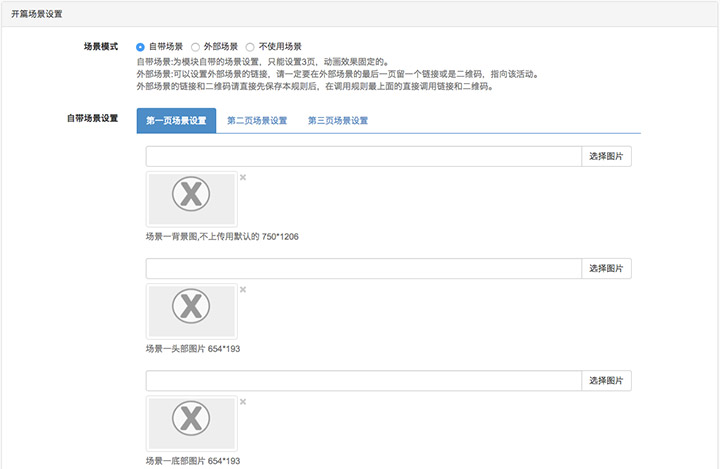The width and height of the screenshot is (720, 469).
Task: Click the 场景一头部图片 placeholder thumbnail
Action: click(x=191, y=311)
